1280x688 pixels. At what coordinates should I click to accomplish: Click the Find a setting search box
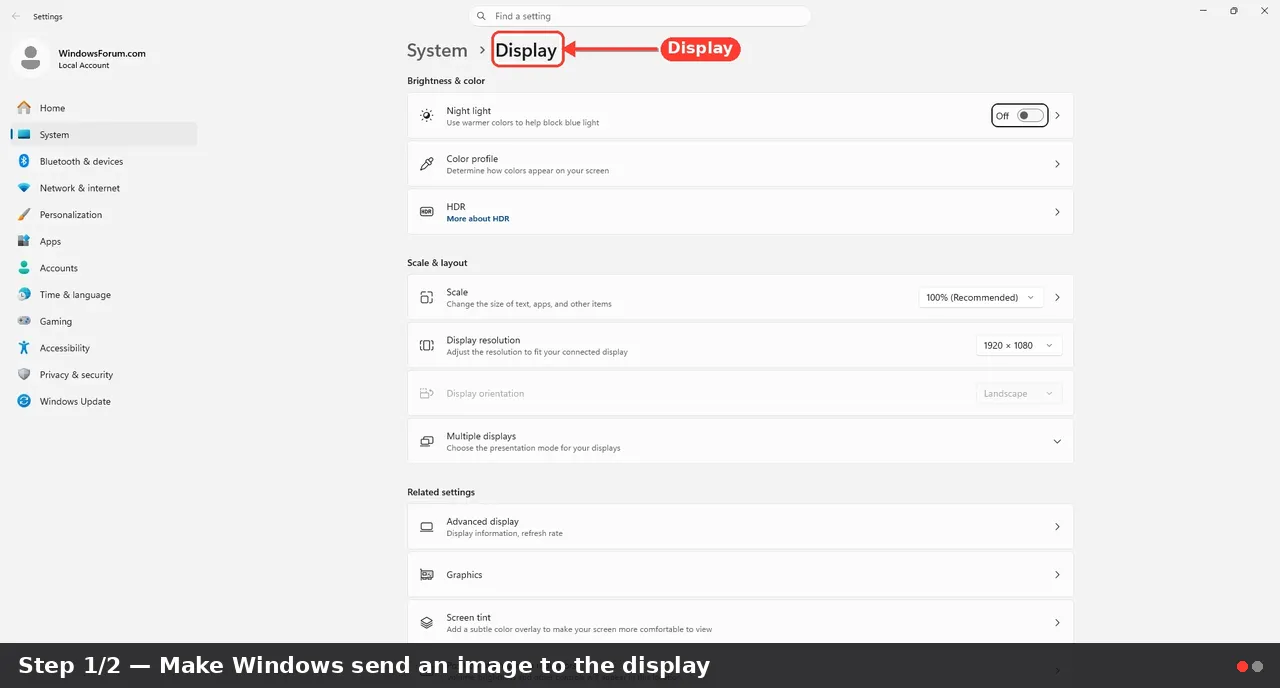click(x=640, y=16)
